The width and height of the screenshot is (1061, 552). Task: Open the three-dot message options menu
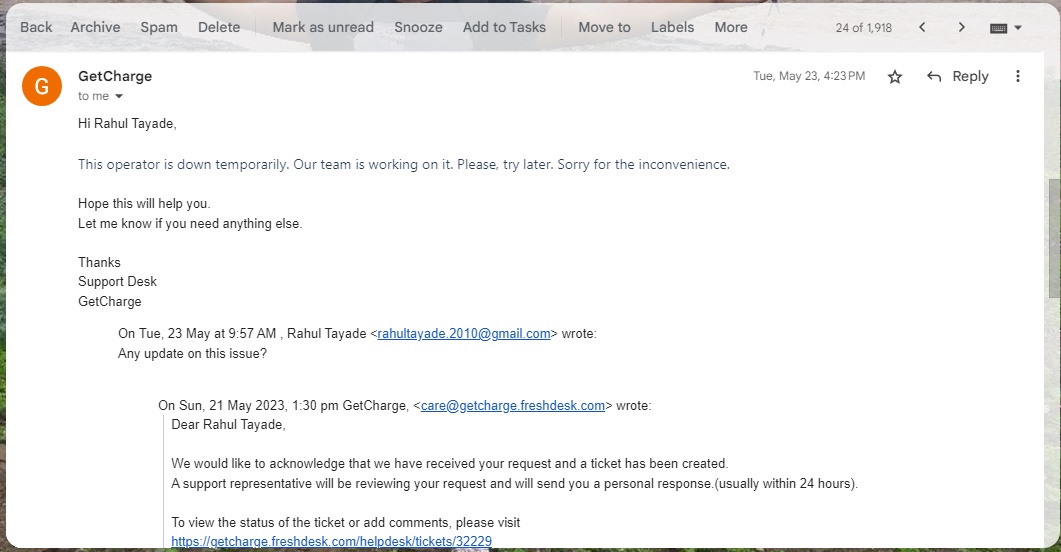point(1018,77)
